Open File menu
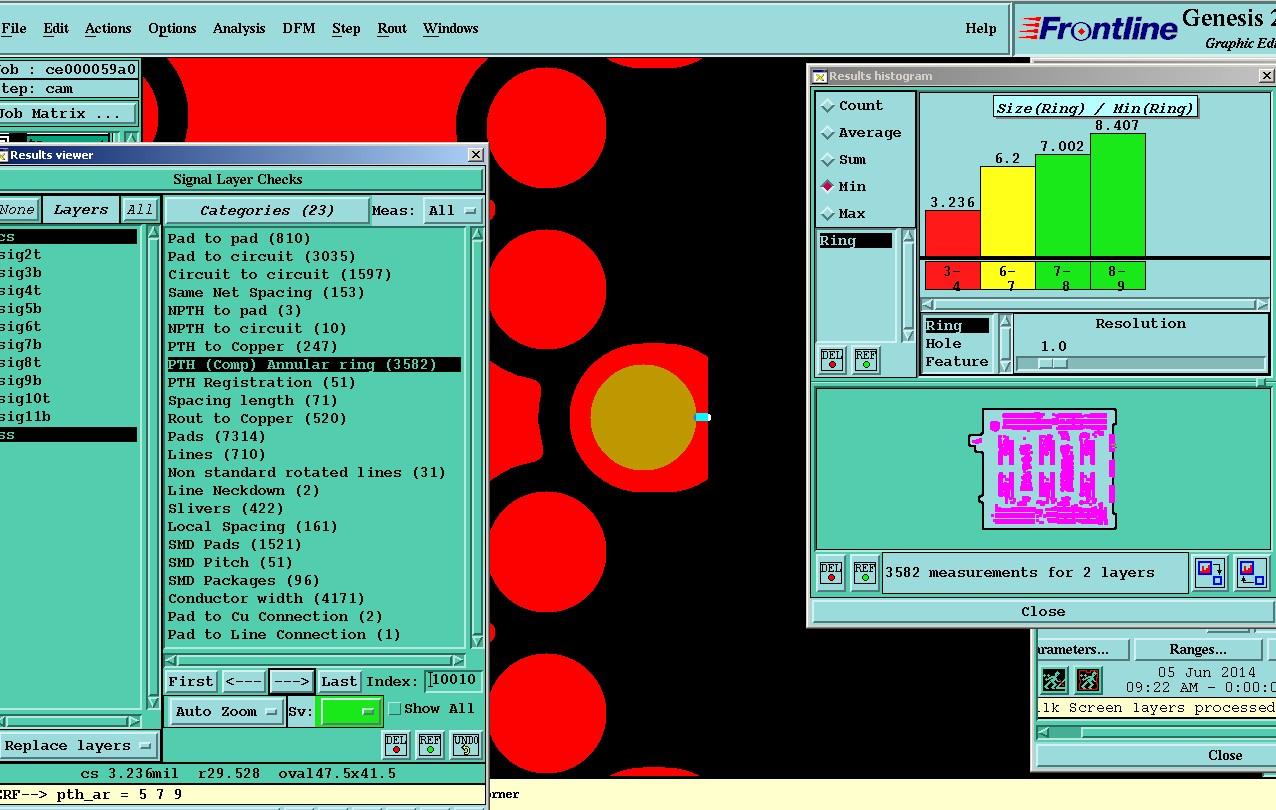Image resolution: width=1276 pixels, height=810 pixels. [x=14, y=28]
